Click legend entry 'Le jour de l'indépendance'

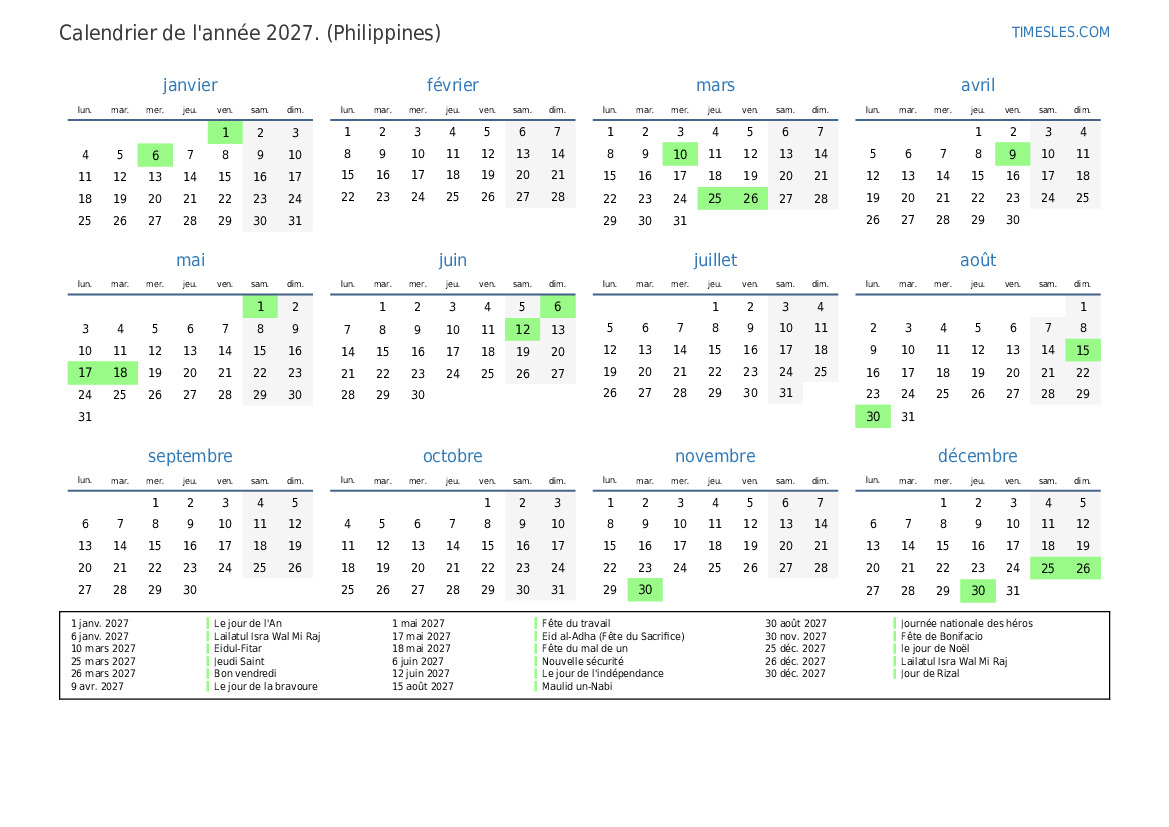coord(602,673)
